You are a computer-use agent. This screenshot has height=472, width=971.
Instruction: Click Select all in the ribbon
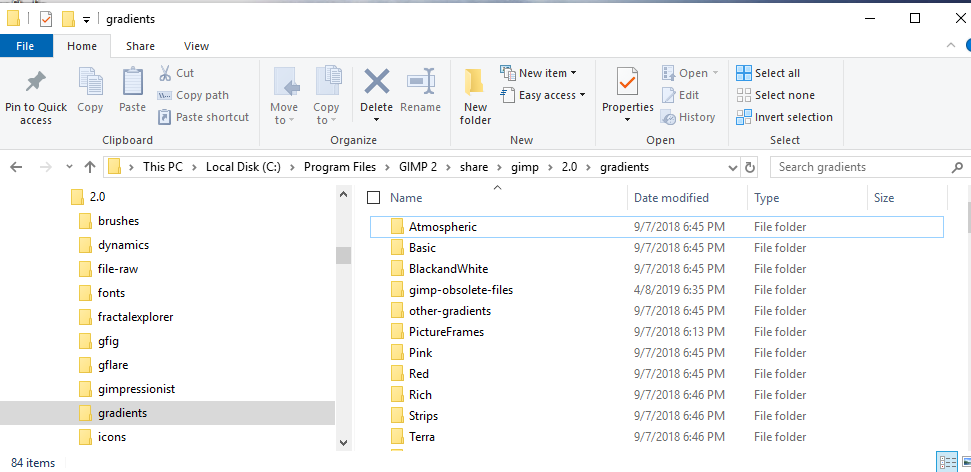click(768, 73)
